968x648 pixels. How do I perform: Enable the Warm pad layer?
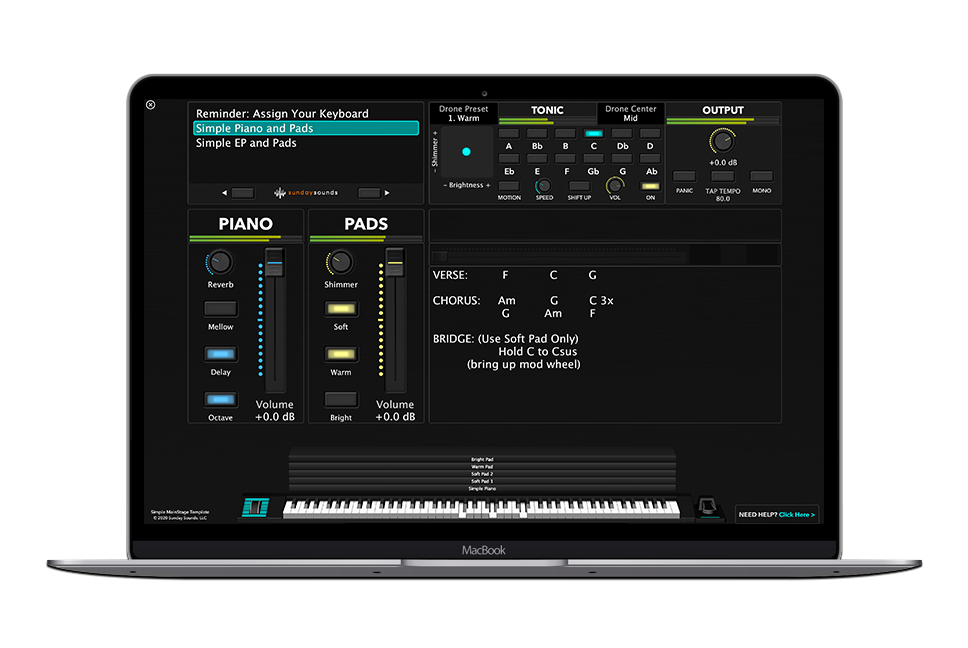click(x=340, y=354)
